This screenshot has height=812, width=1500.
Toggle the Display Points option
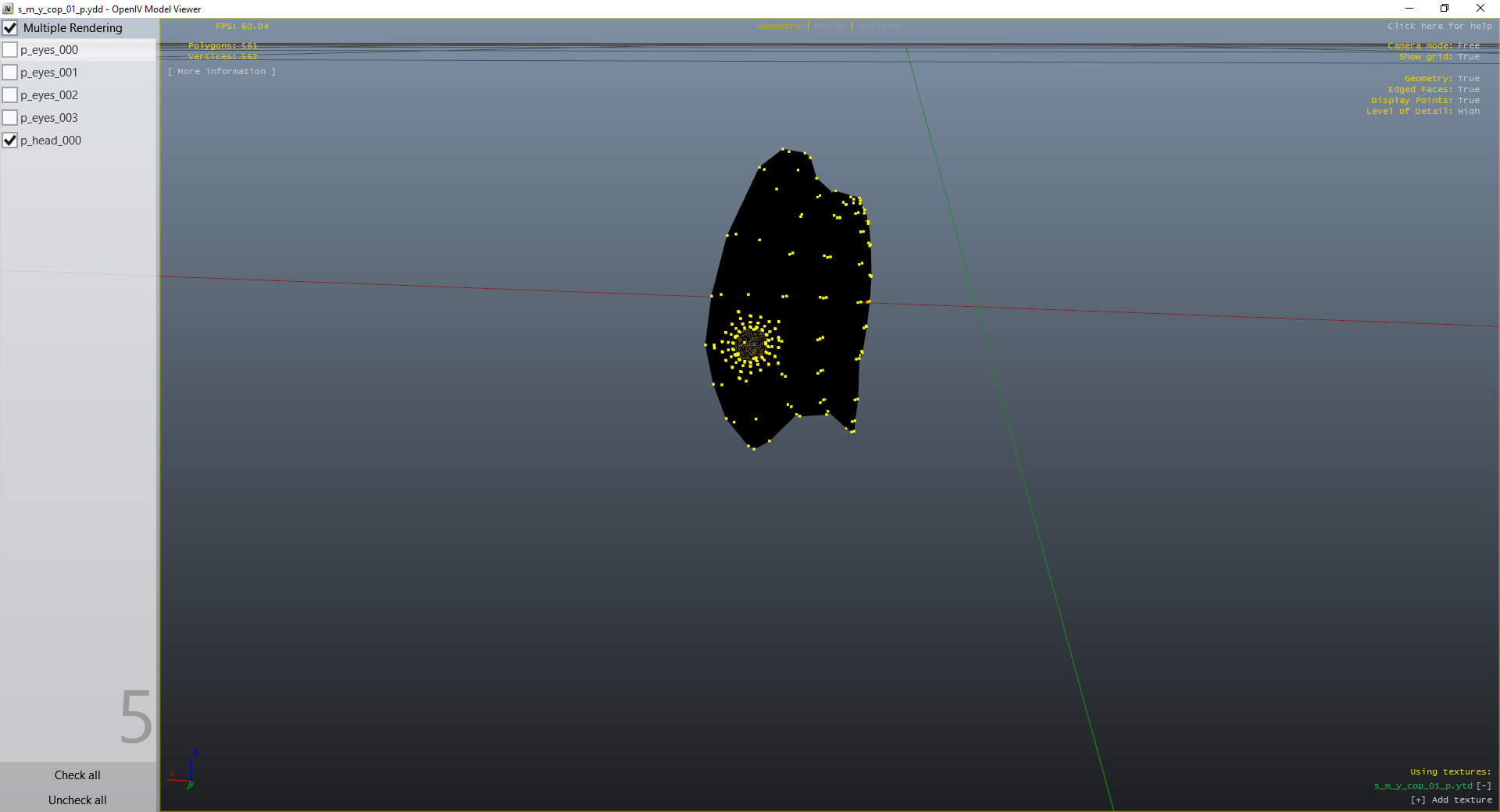tap(1426, 101)
